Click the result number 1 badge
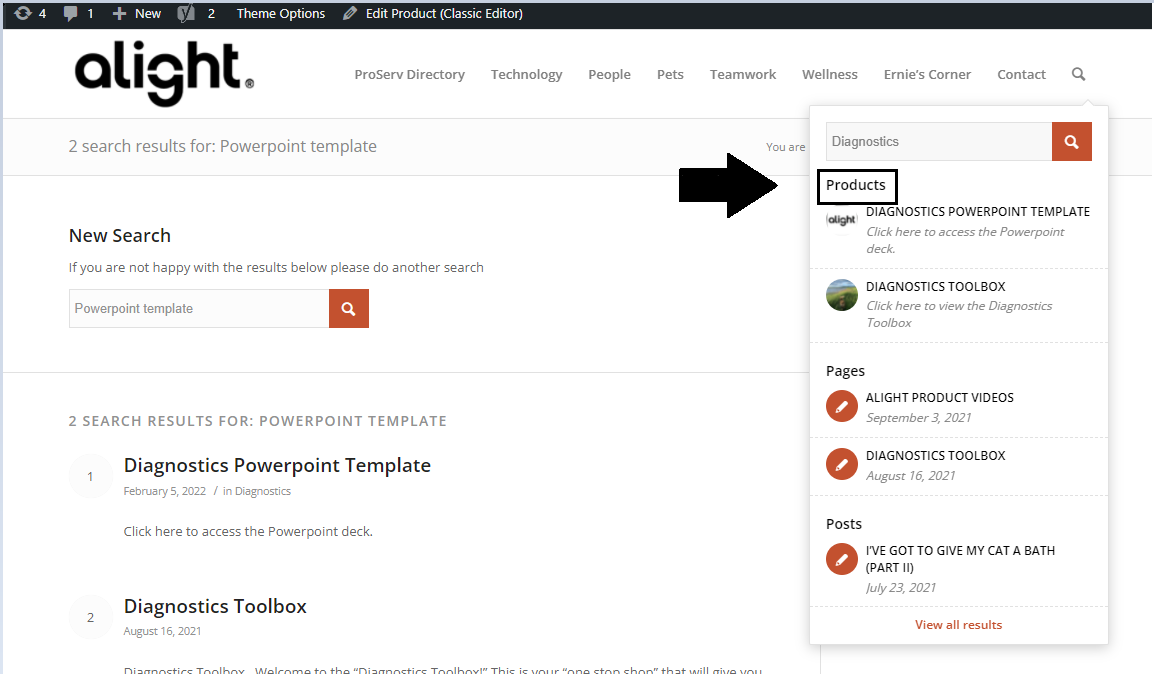1154x674 pixels. [91, 476]
